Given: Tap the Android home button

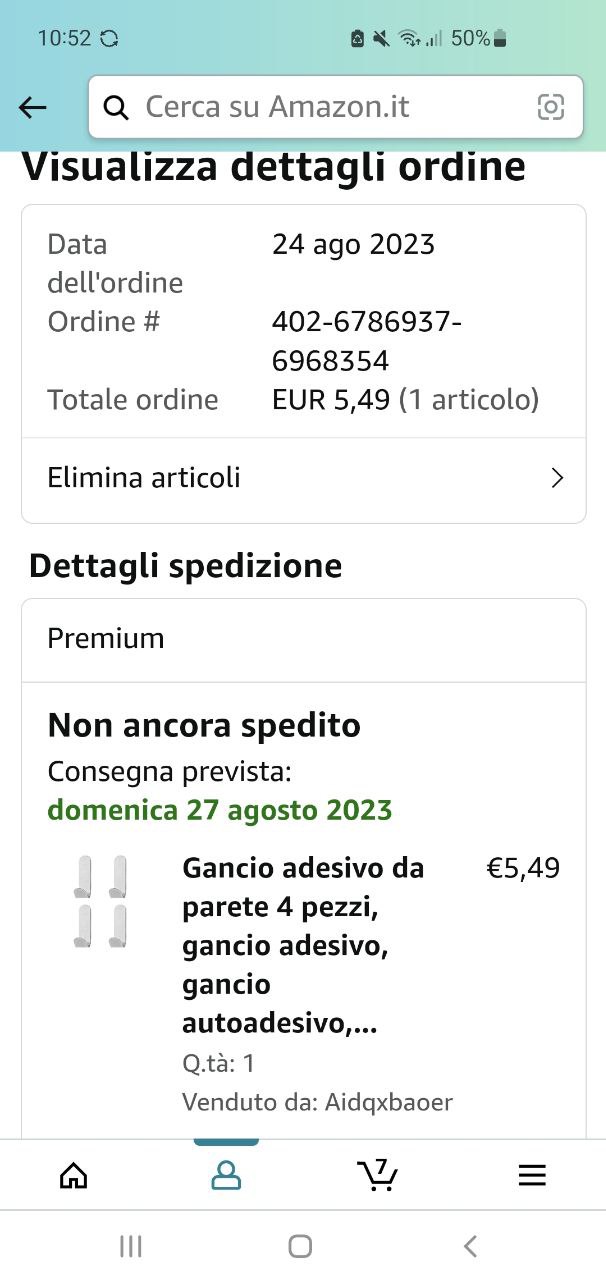Looking at the screenshot, I should click(x=300, y=1246).
